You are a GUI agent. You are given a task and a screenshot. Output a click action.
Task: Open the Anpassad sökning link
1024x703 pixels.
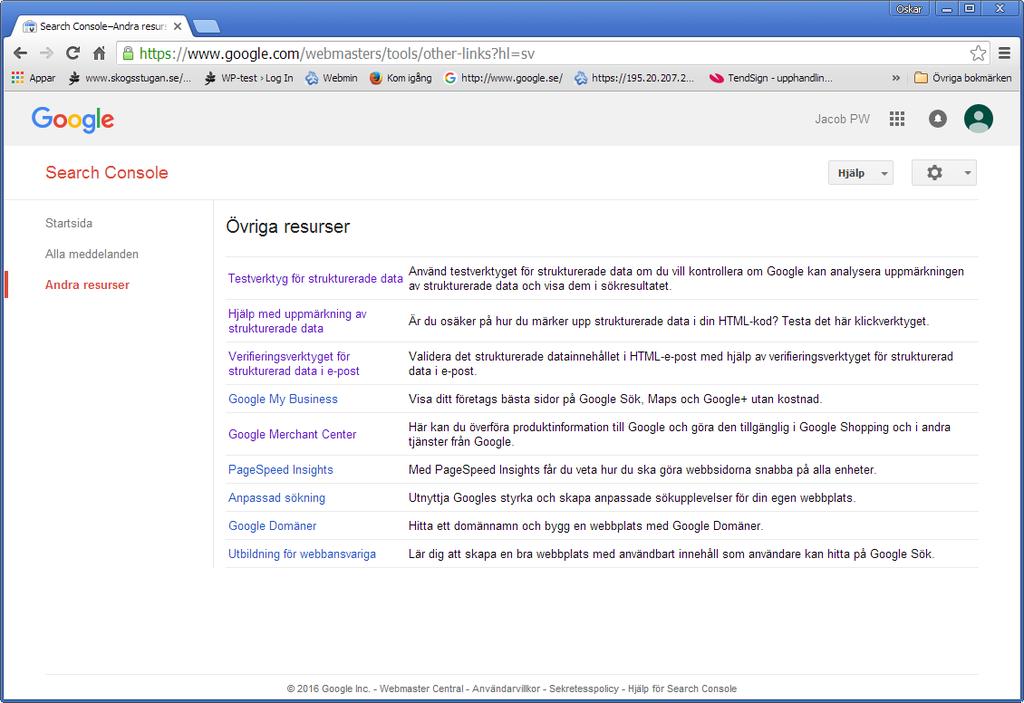(x=277, y=498)
